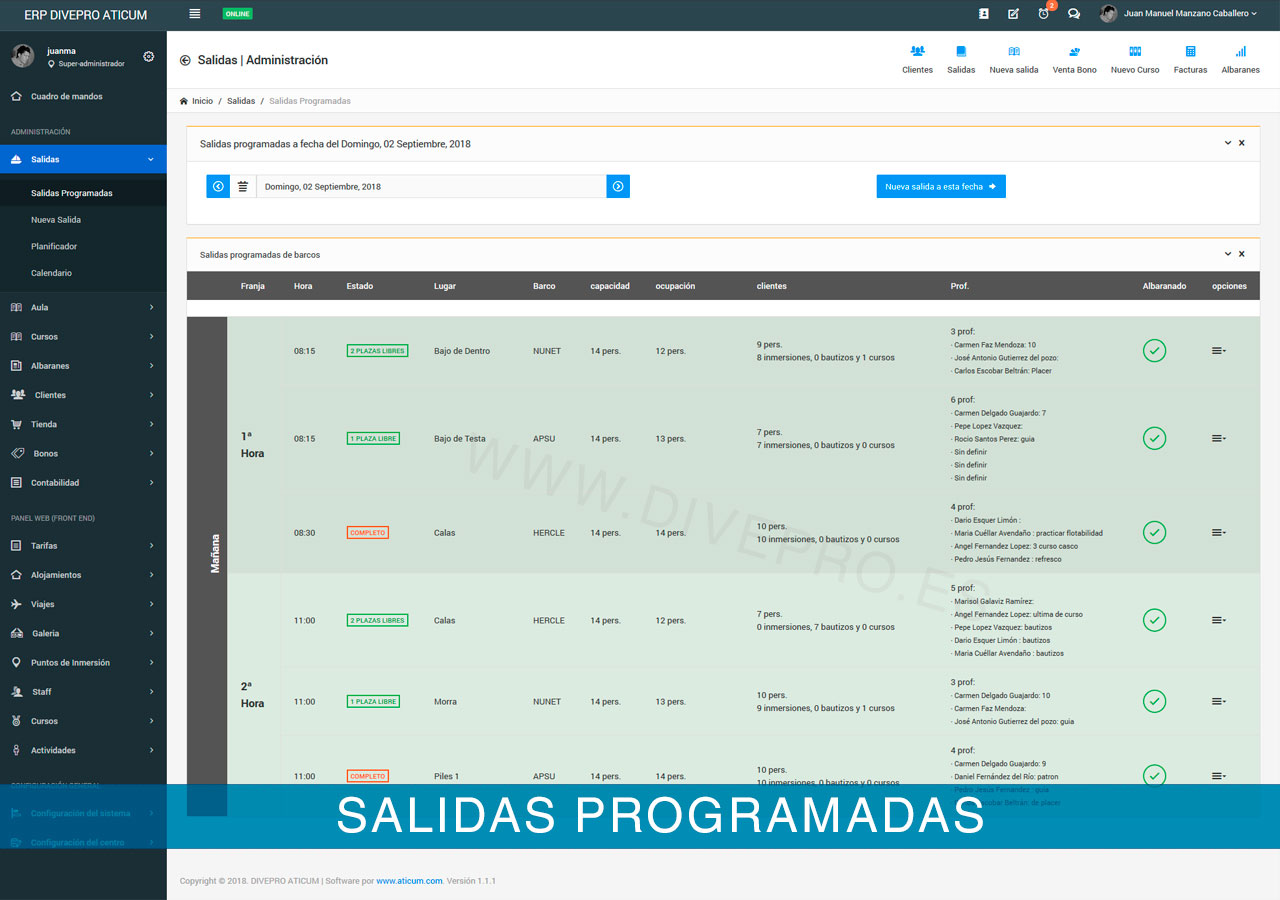This screenshot has width=1280, height=900.
Task: Go to previous date arrow button
Action: point(218,186)
